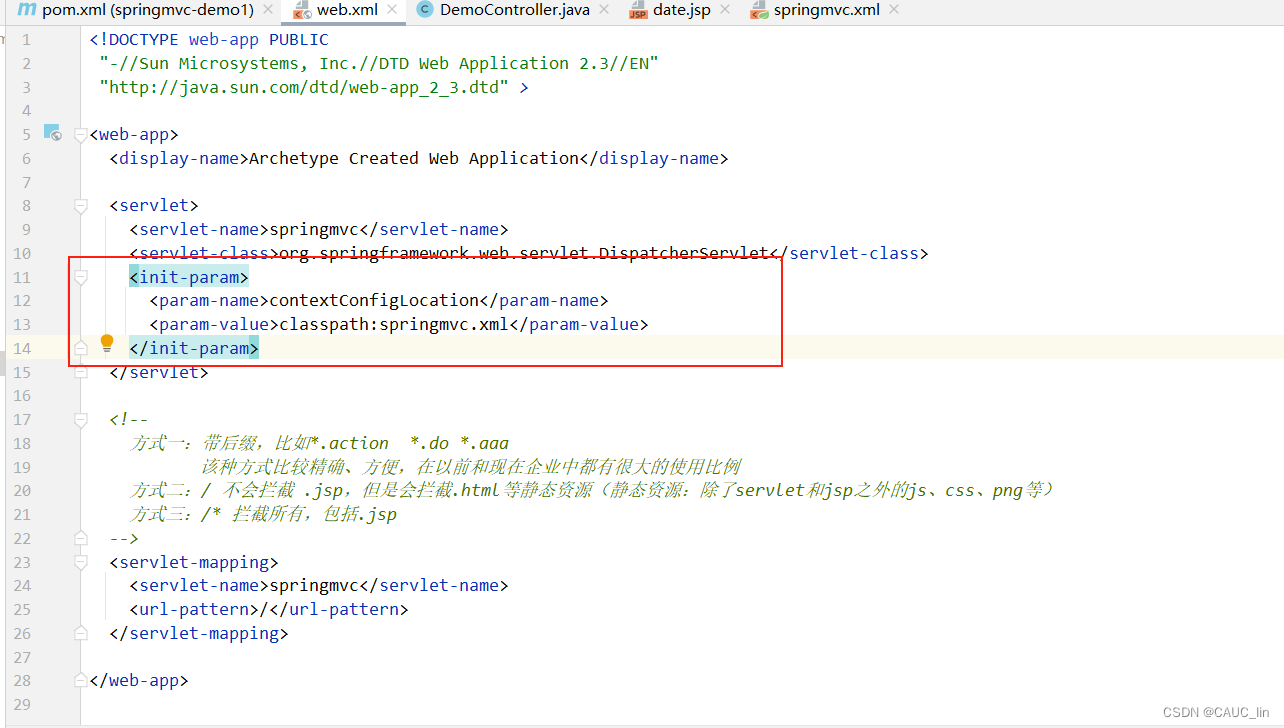The width and height of the screenshot is (1284, 728).
Task: Click 'springmvc' in servlet-name on line 9
Action: click(314, 229)
